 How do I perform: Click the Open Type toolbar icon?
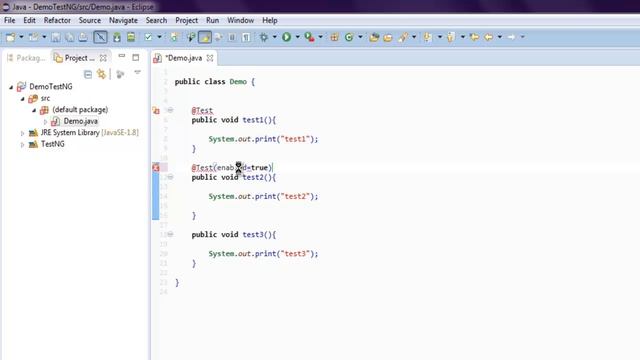(374, 37)
